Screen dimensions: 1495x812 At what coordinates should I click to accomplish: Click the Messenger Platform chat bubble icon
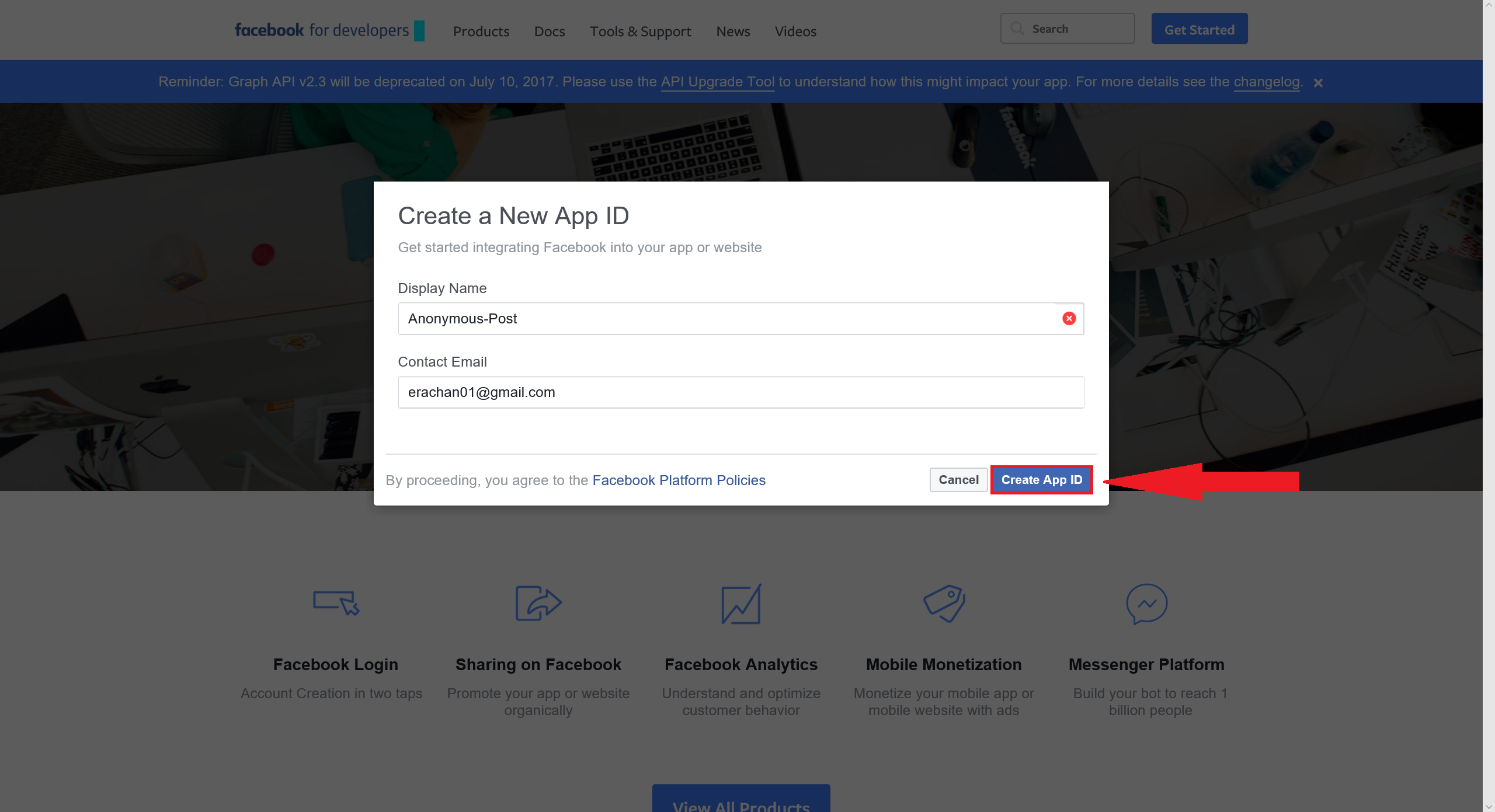[1146, 604]
